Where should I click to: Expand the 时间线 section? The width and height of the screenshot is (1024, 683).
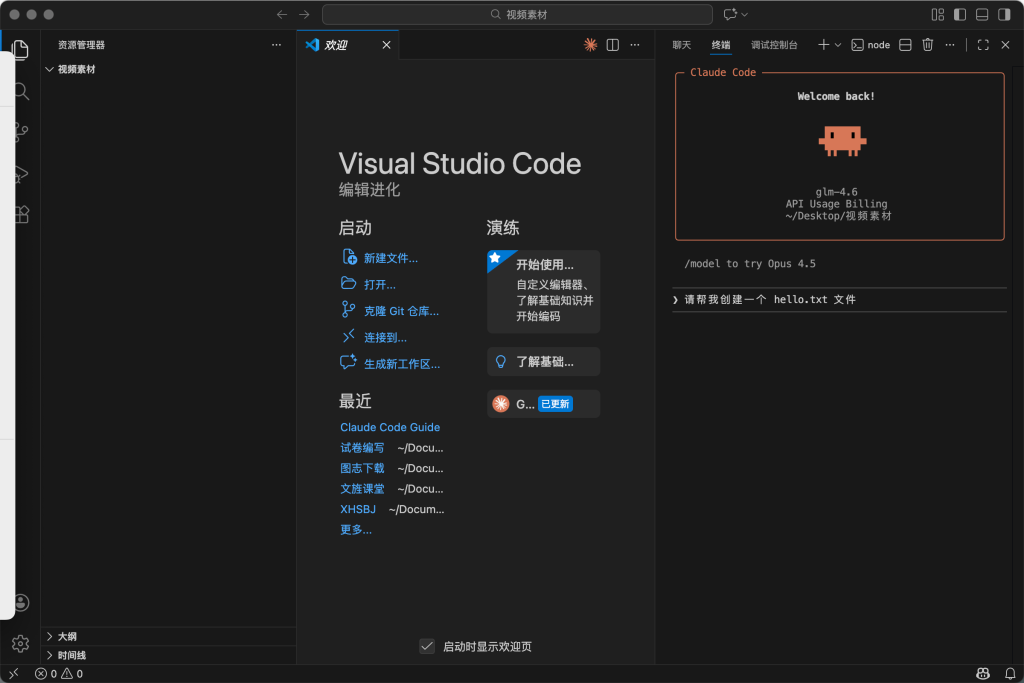[71, 655]
